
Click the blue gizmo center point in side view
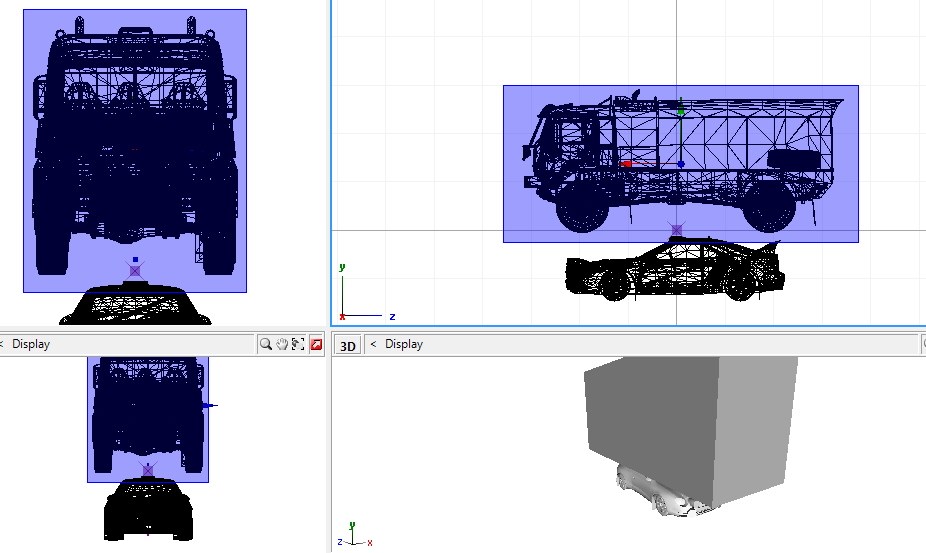680,163
